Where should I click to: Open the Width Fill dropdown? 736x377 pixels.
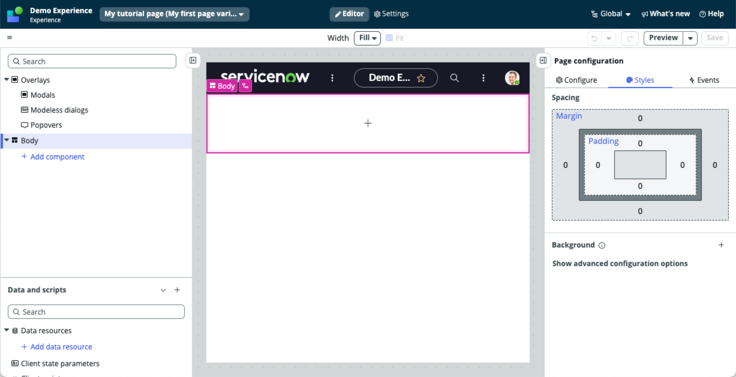point(367,38)
